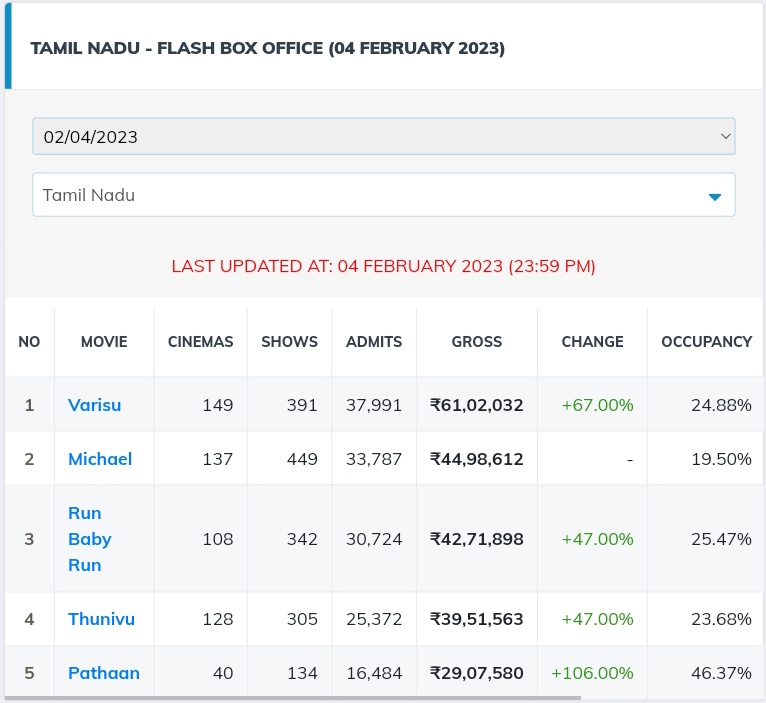Click Varisu cinemas count 149
766x703 pixels.
tap(218, 405)
